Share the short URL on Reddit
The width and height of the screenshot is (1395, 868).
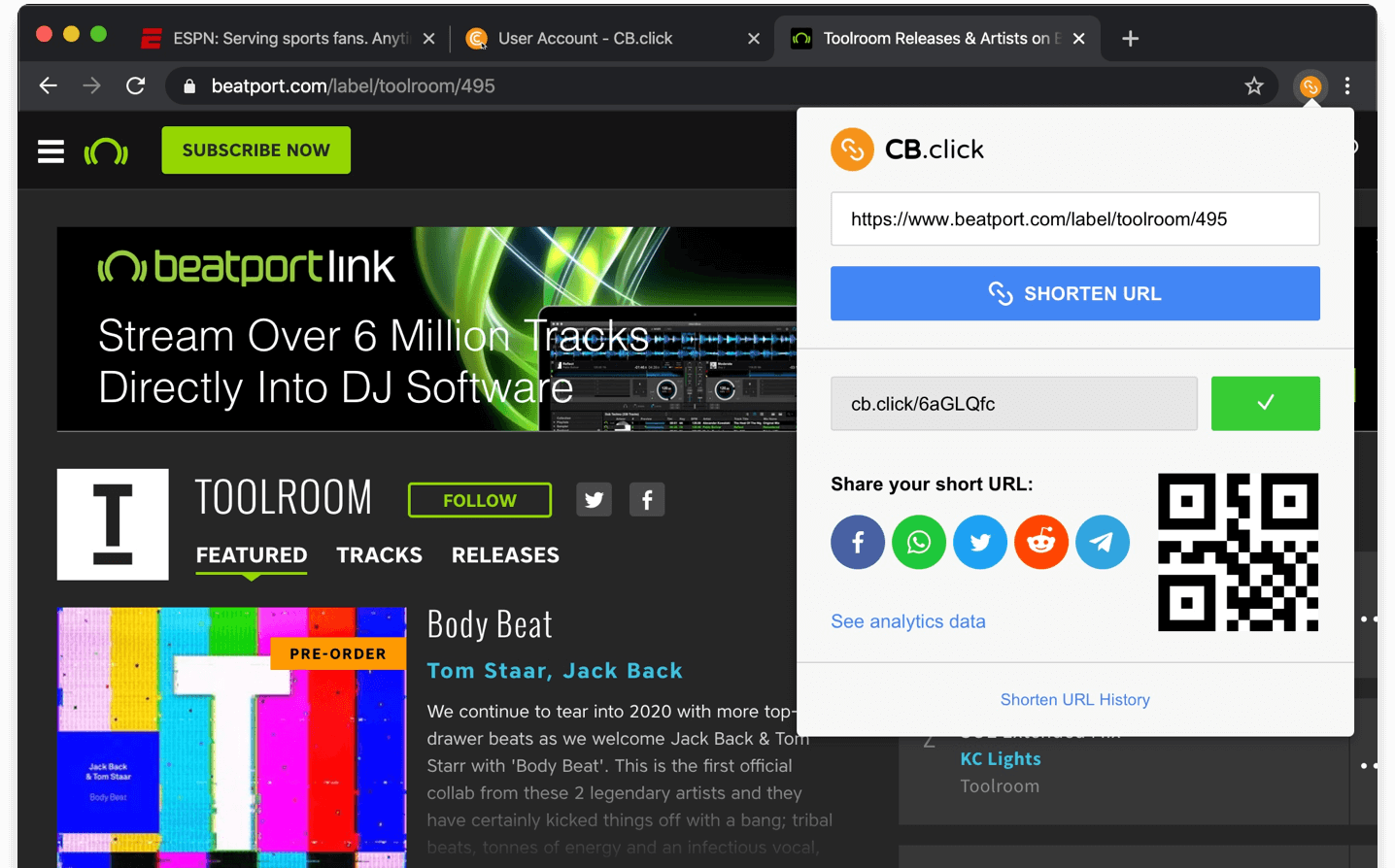pos(1040,542)
